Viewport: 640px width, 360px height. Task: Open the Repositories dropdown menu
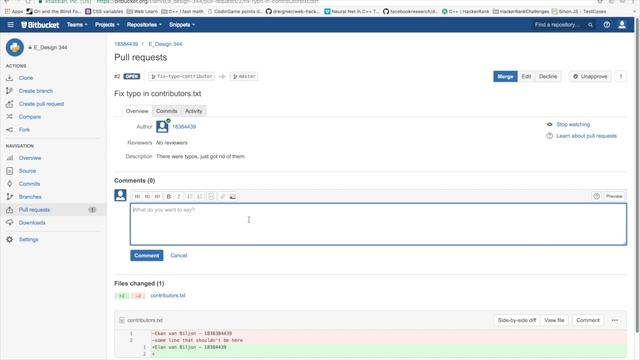point(144,25)
